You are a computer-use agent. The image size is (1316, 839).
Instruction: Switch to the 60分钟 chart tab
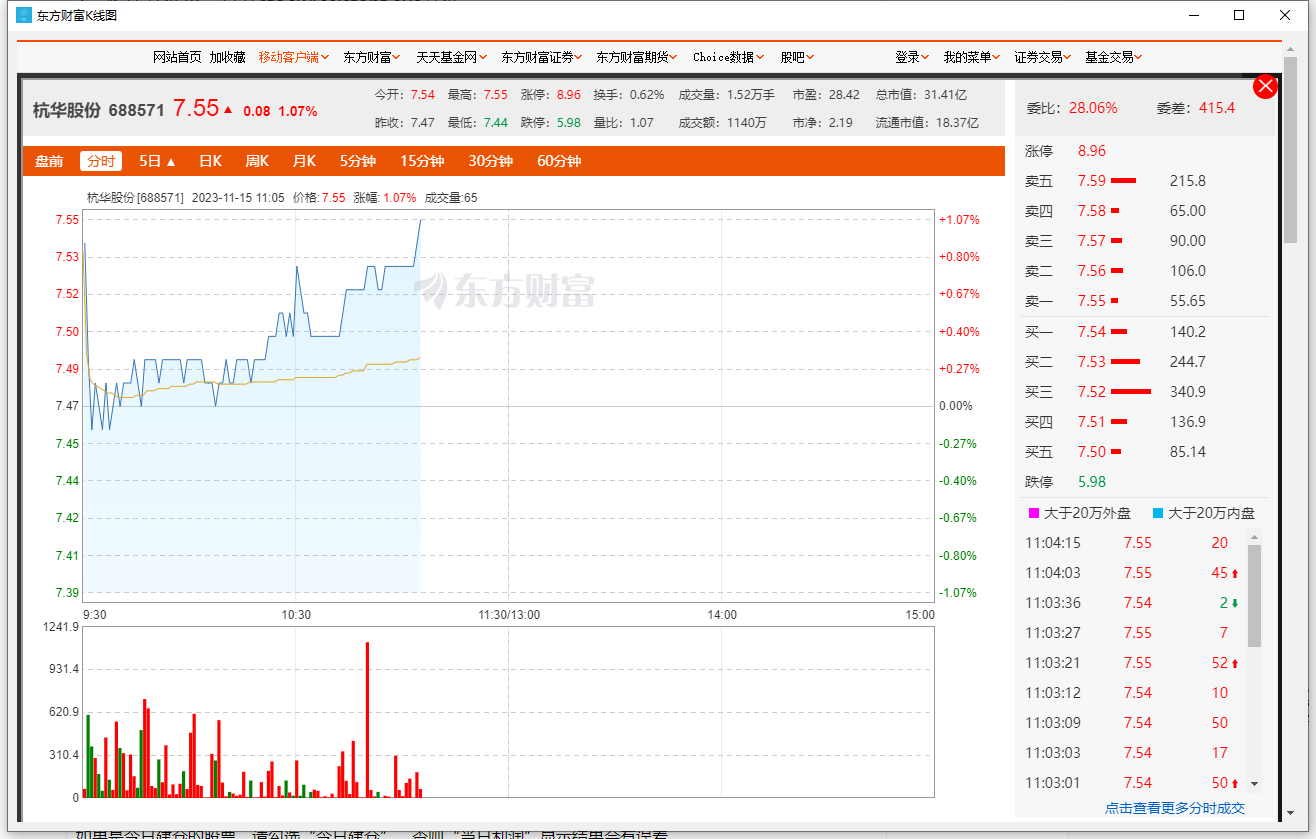[x=559, y=161]
